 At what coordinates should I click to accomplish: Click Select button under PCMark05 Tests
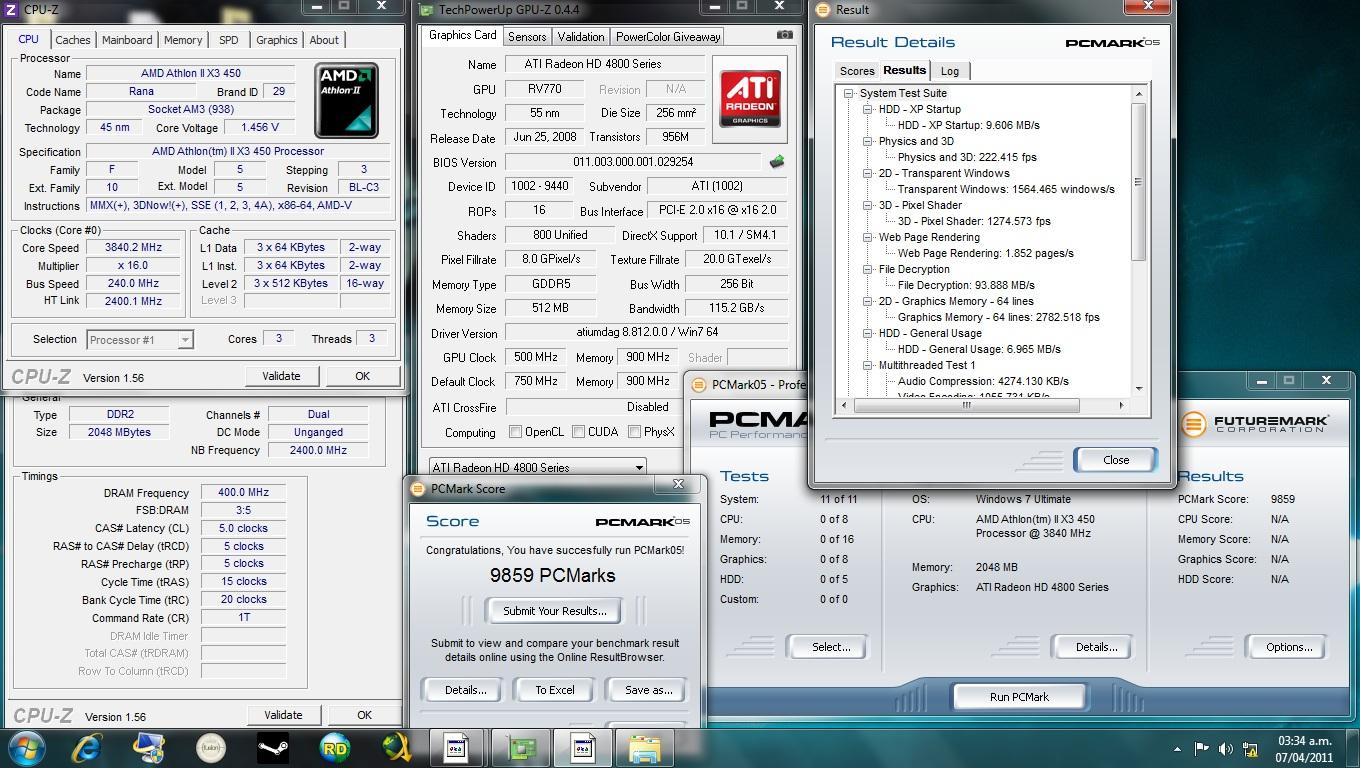coord(830,647)
